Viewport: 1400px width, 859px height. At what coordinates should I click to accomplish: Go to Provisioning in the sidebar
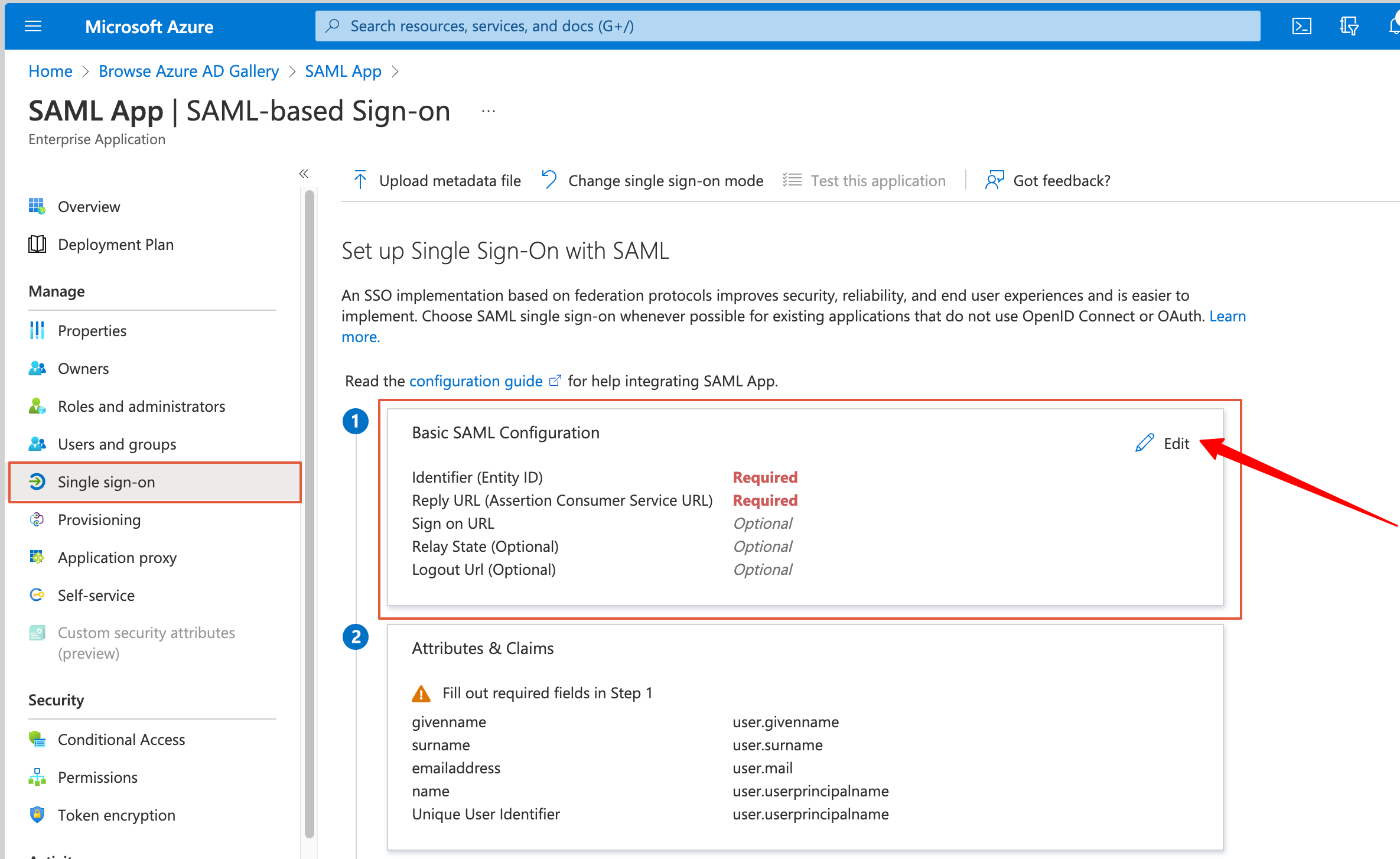point(99,520)
